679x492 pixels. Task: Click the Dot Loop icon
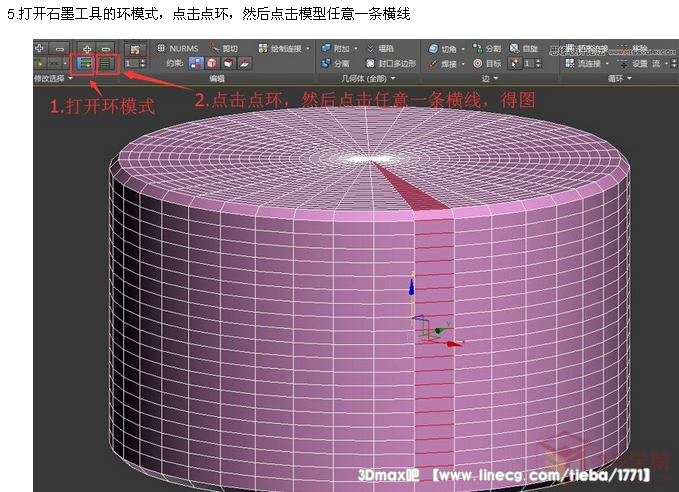point(55,63)
